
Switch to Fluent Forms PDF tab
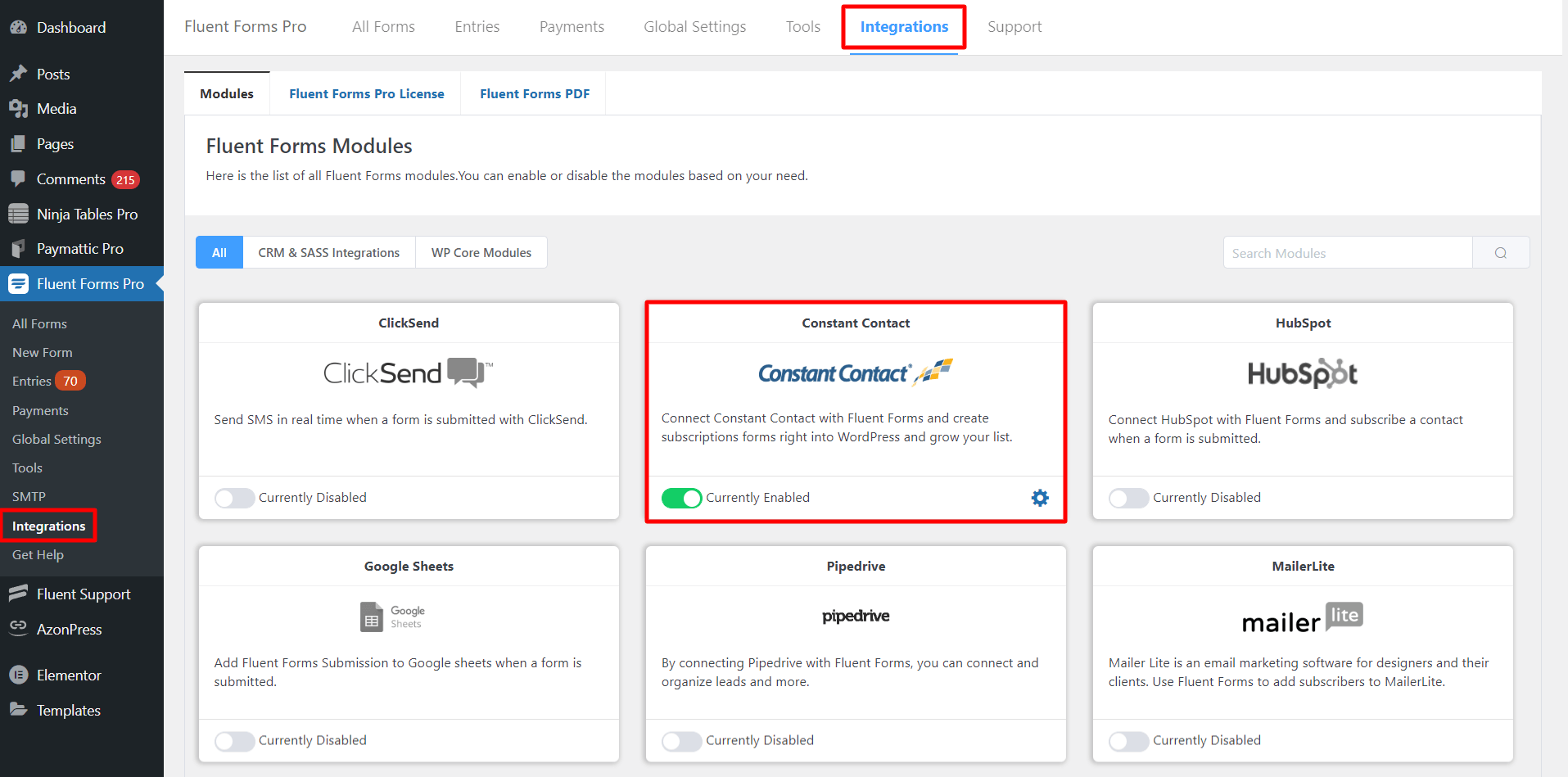(534, 94)
